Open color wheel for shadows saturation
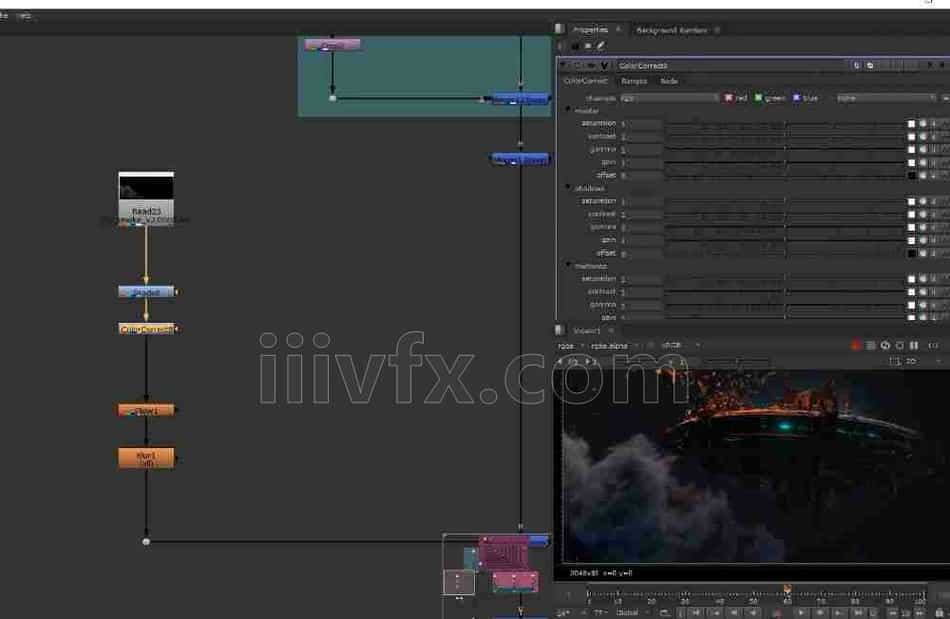950x619 pixels. click(x=923, y=201)
